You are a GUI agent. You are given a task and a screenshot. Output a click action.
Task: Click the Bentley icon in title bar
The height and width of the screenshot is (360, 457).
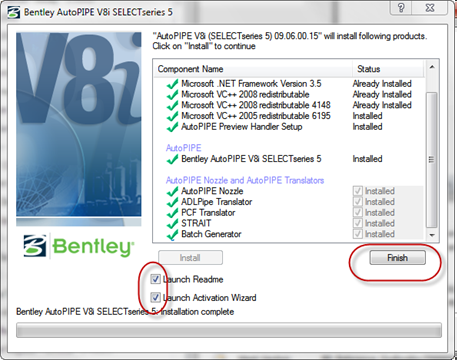click(14, 12)
